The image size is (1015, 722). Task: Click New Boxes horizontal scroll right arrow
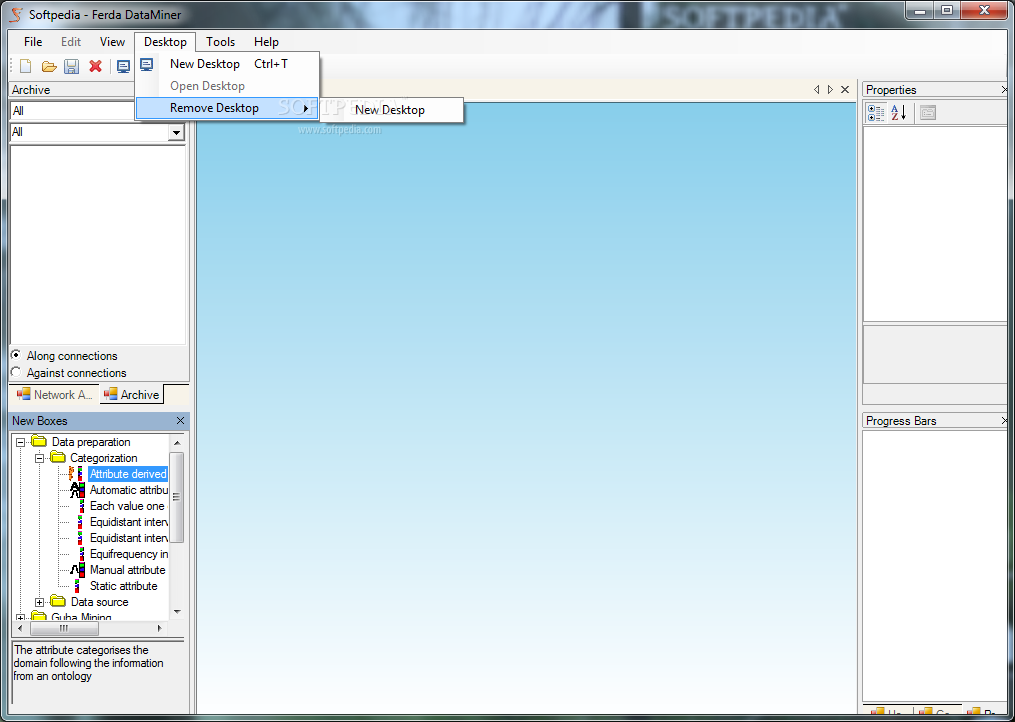click(160, 628)
